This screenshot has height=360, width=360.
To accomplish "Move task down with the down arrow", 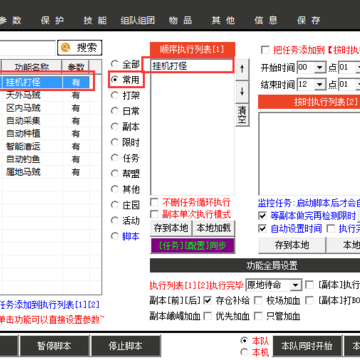I will coord(242,91).
